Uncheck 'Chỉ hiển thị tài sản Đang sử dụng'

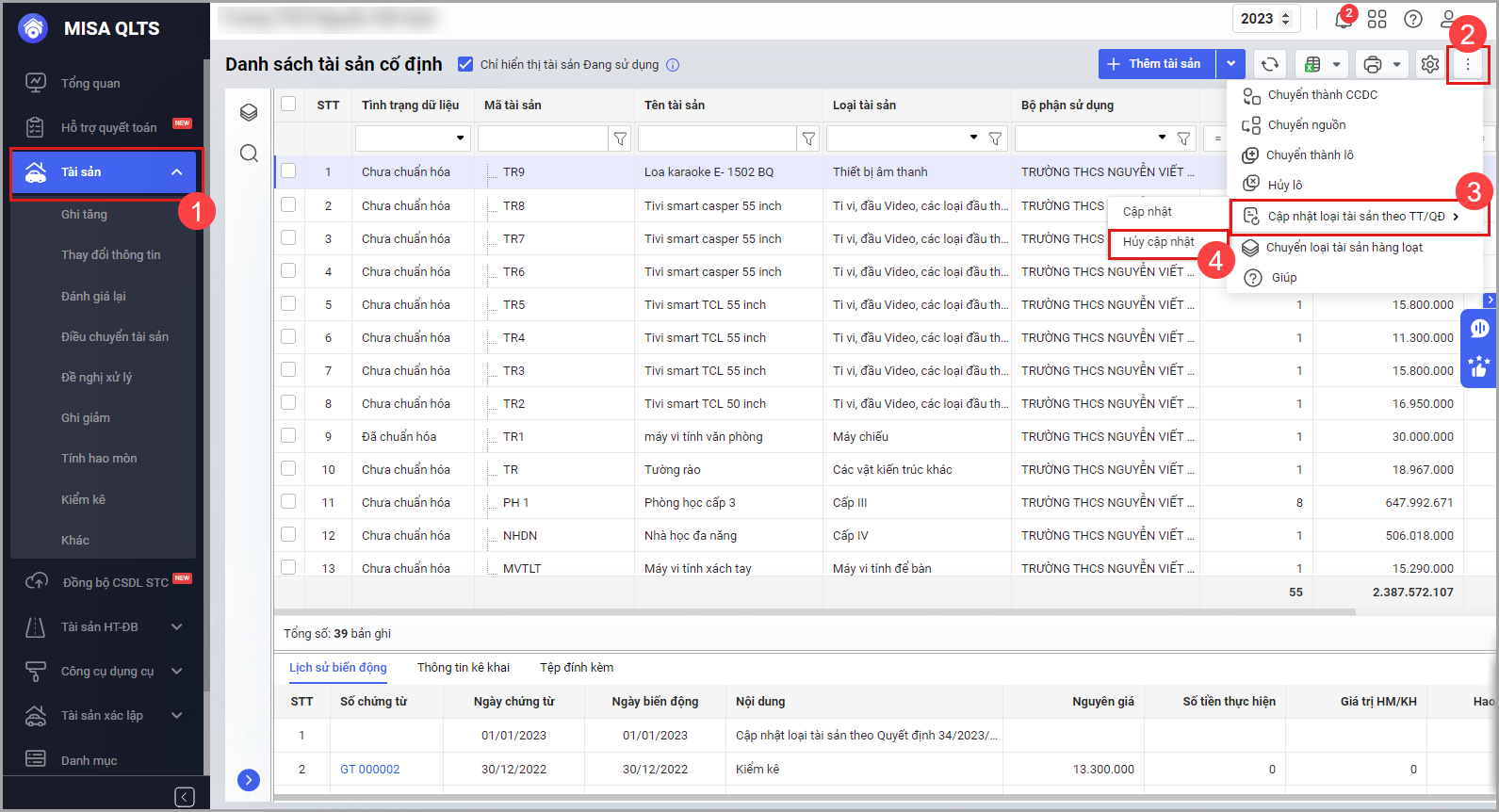click(465, 64)
